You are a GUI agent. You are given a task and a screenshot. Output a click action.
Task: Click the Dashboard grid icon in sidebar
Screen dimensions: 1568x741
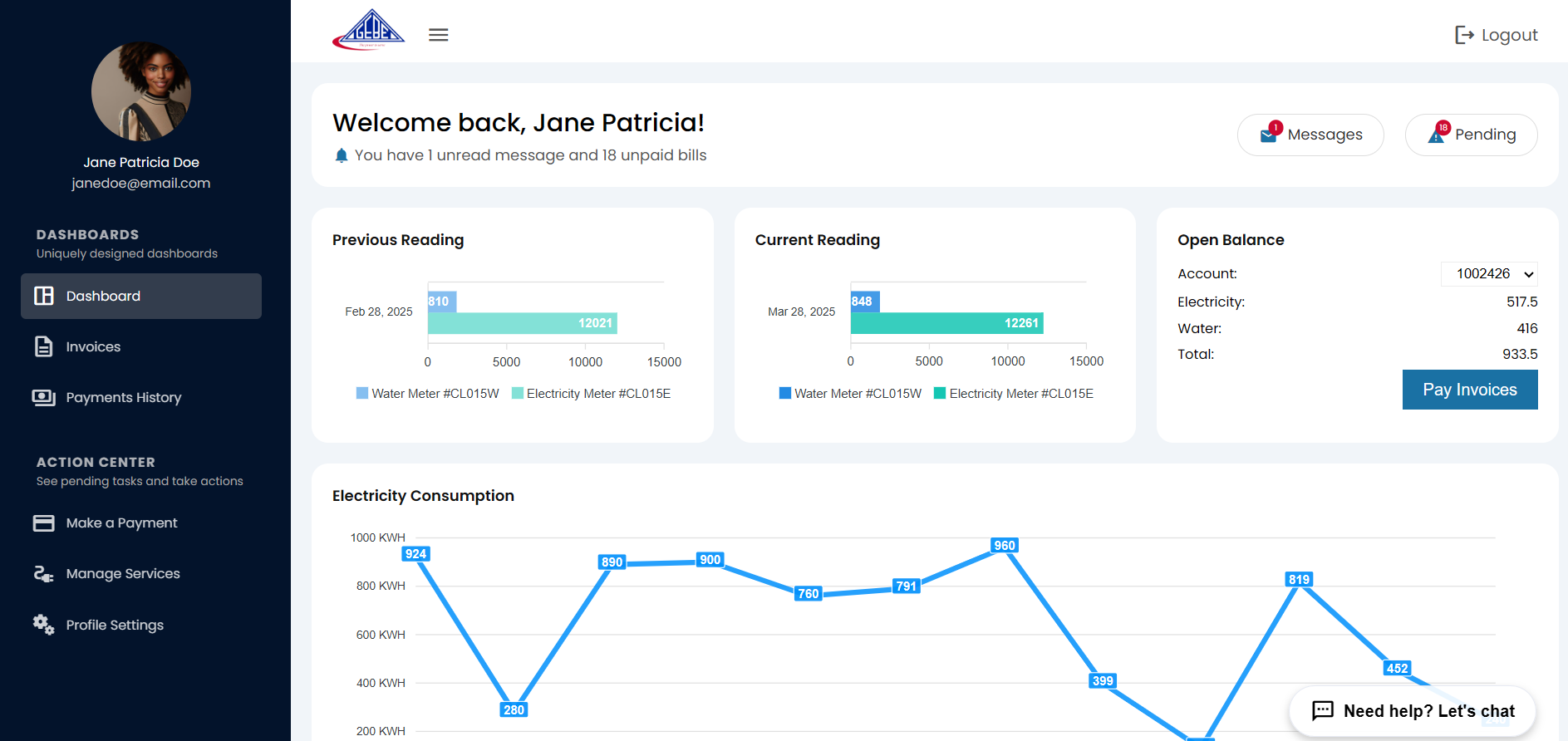tap(43, 296)
